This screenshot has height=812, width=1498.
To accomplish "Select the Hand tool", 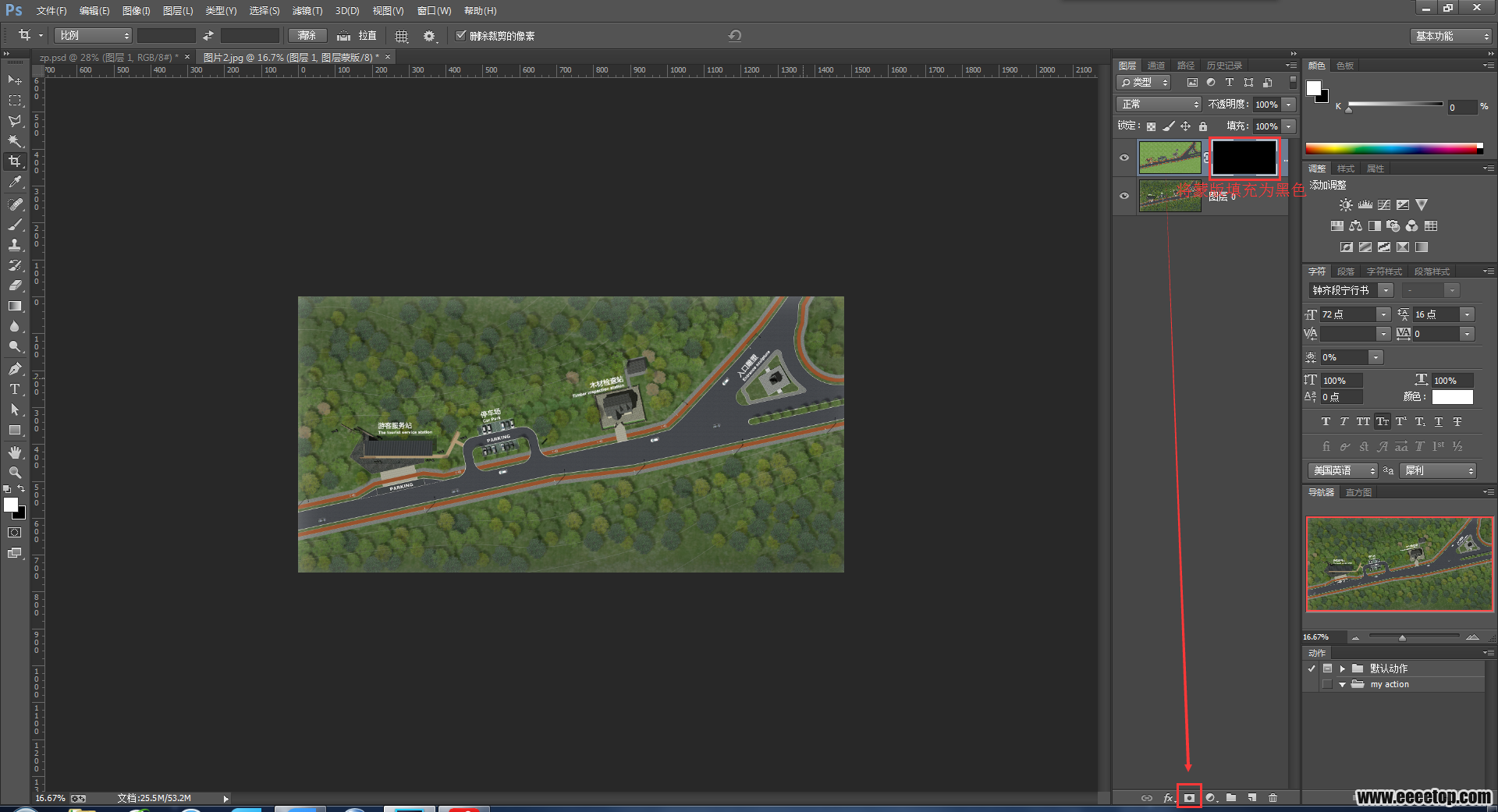I will [15, 452].
